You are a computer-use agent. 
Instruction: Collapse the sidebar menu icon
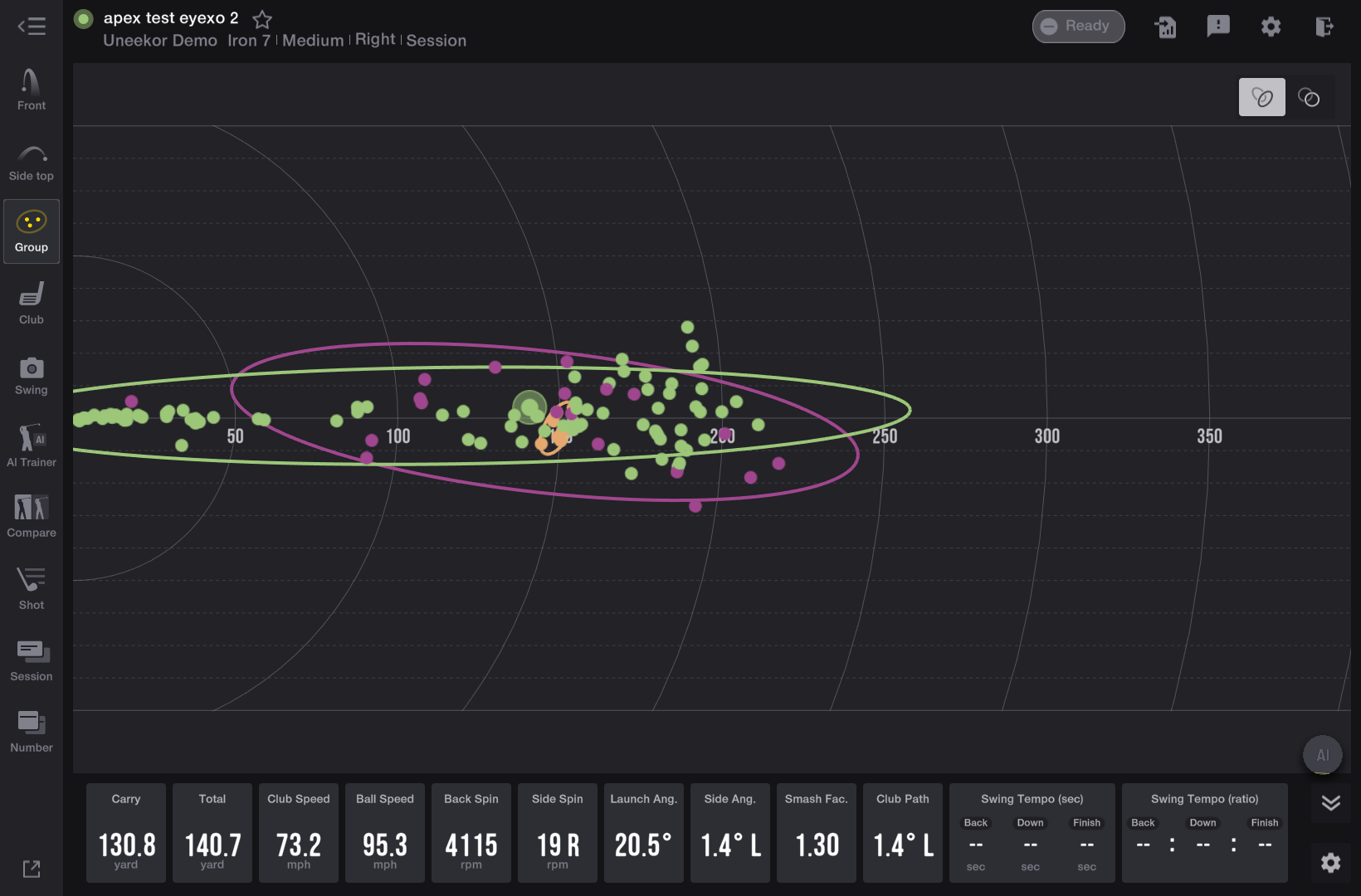tap(32, 27)
